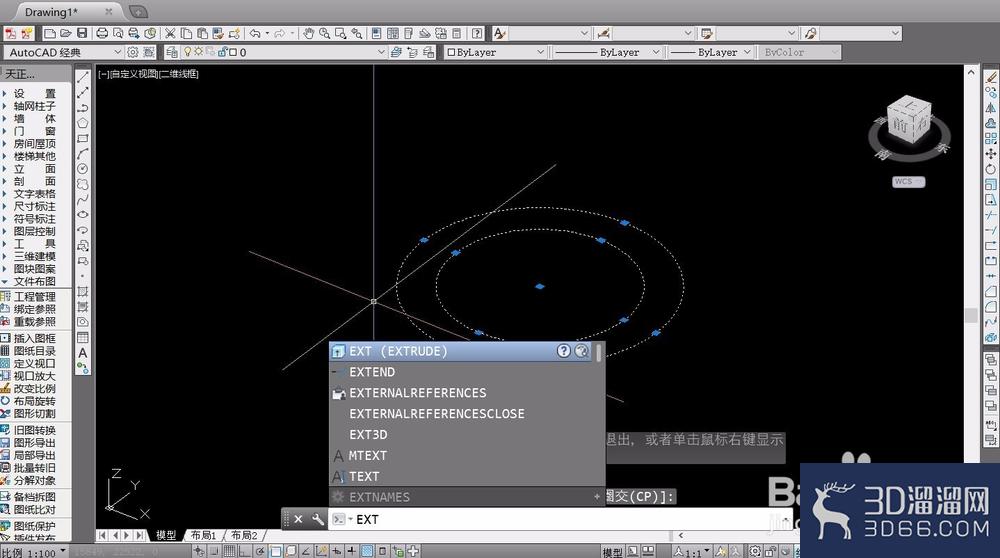Click the Undo arrow icon

[255, 33]
